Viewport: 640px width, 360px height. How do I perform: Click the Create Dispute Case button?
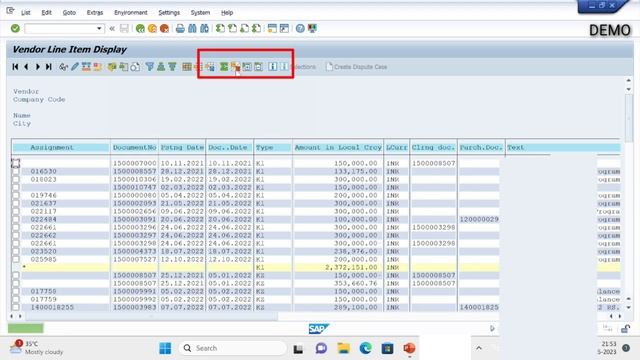[356, 67]
